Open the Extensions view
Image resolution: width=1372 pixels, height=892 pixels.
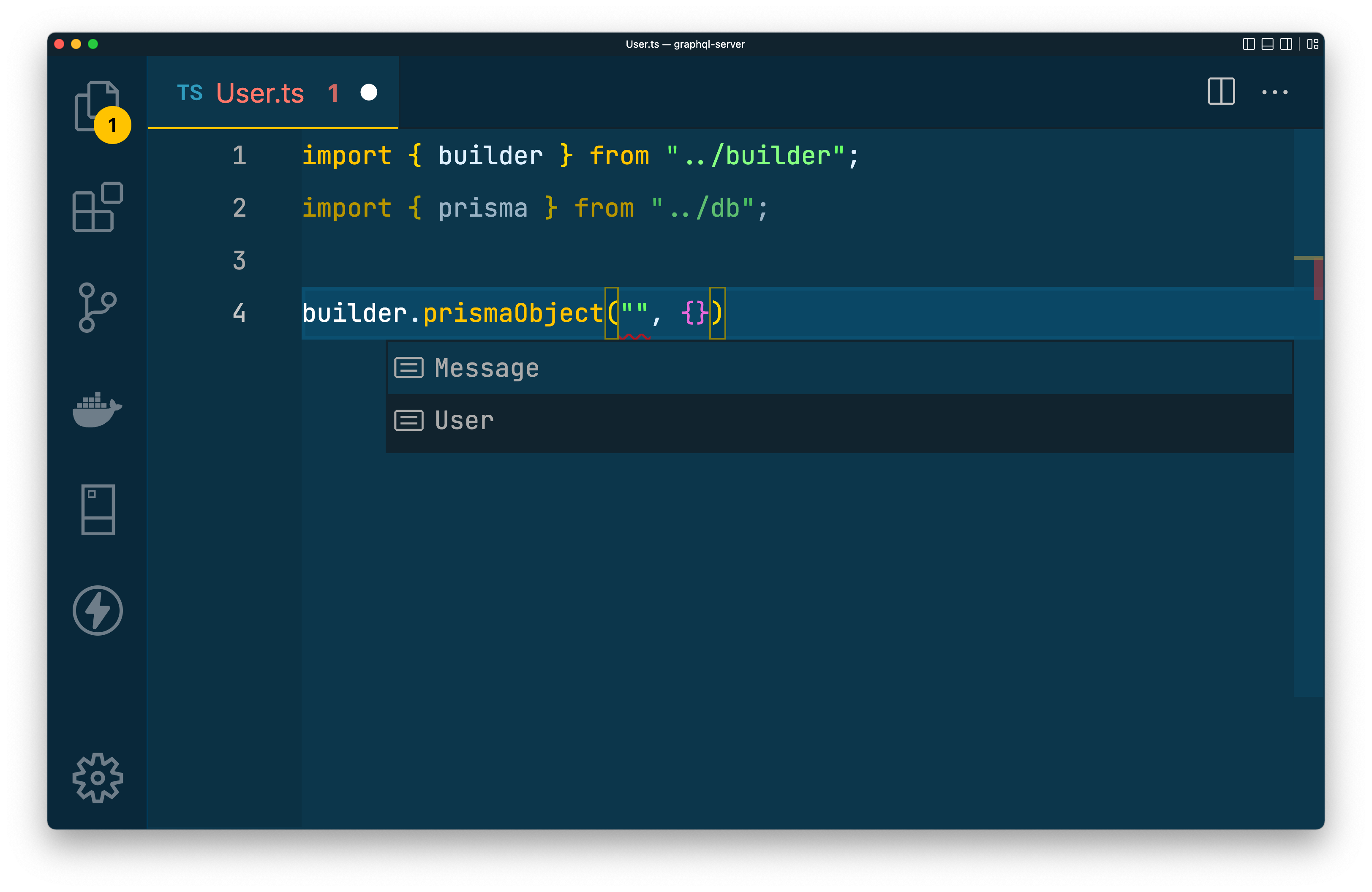point(98,207)
